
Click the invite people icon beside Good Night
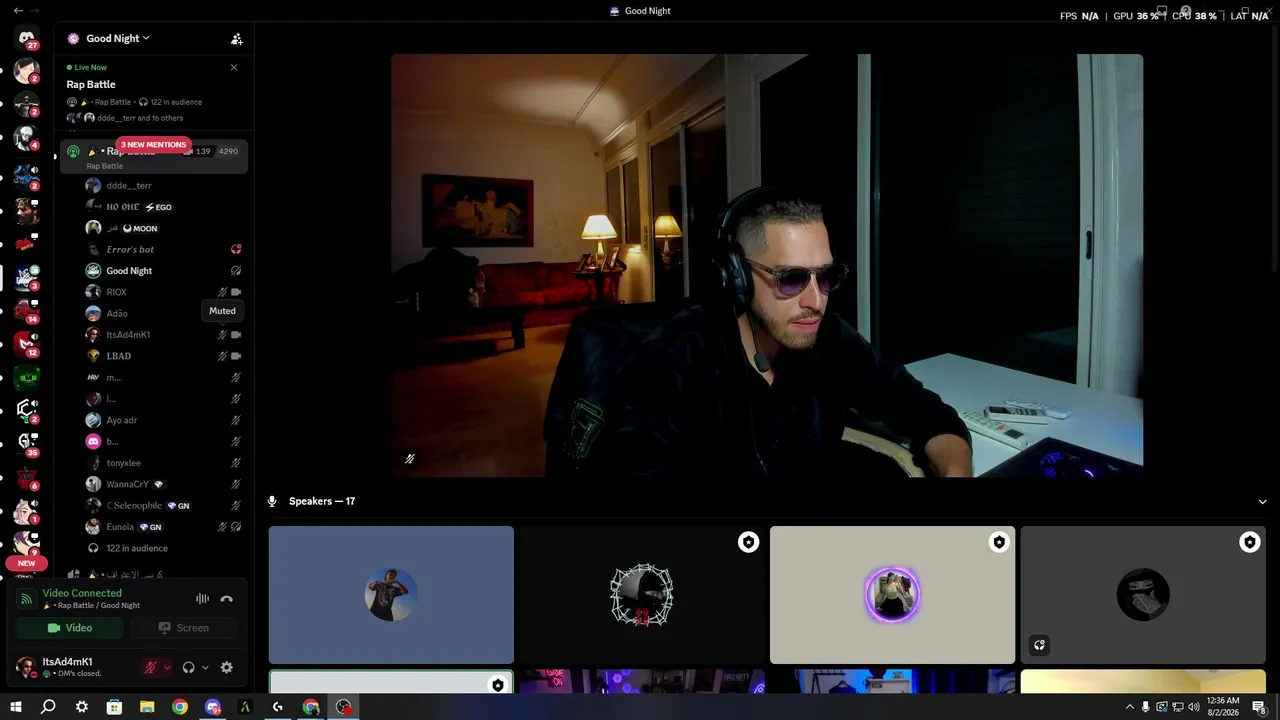click(x=237, y=39)
